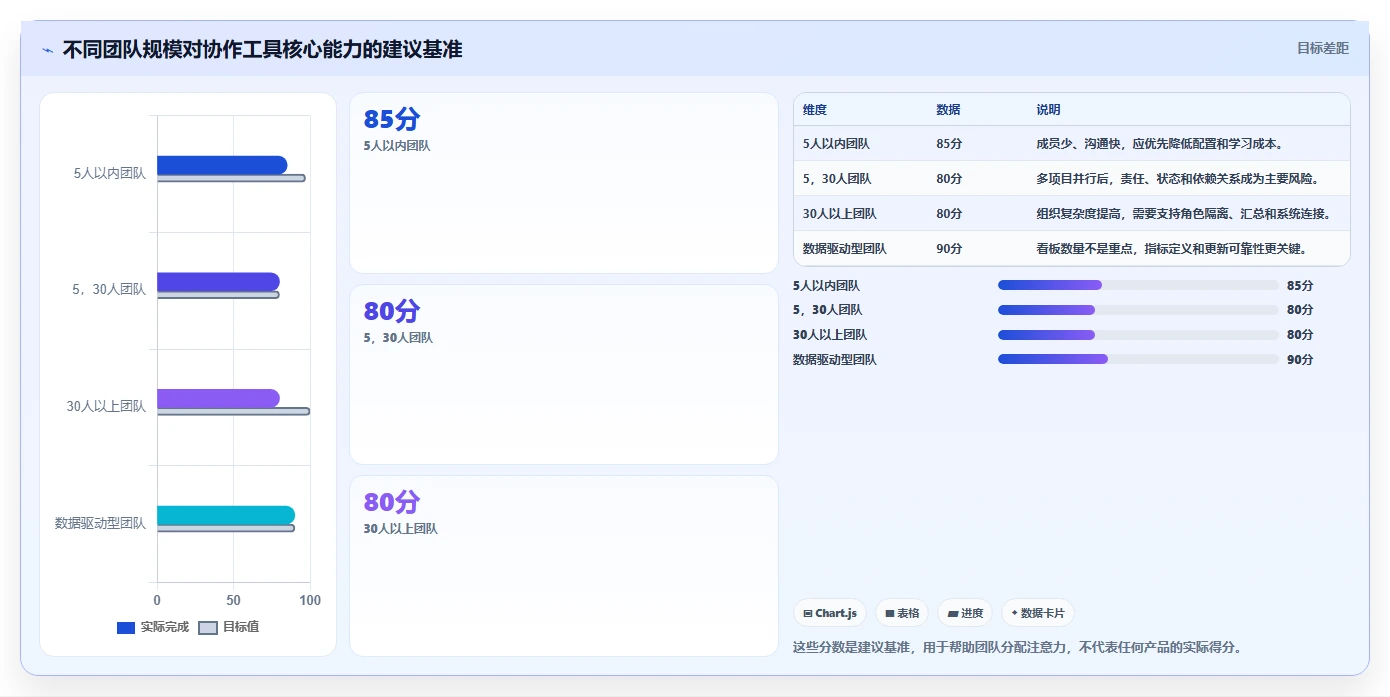
Task: Click the progress bar for 30人以上团队
Action: point(1138,335)
